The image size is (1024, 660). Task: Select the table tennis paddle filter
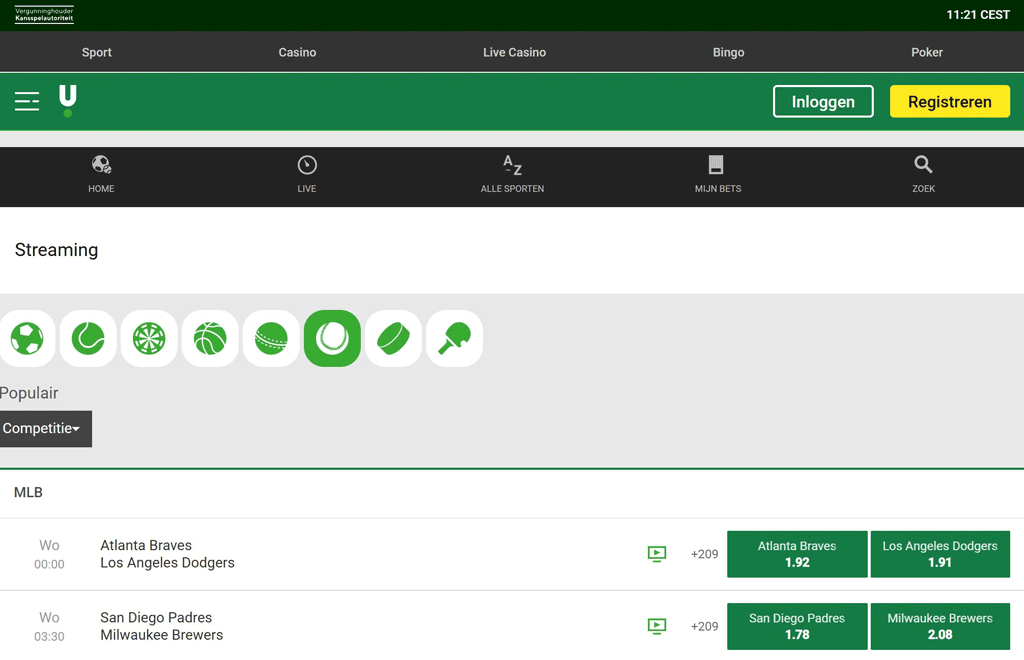(455, 338)
